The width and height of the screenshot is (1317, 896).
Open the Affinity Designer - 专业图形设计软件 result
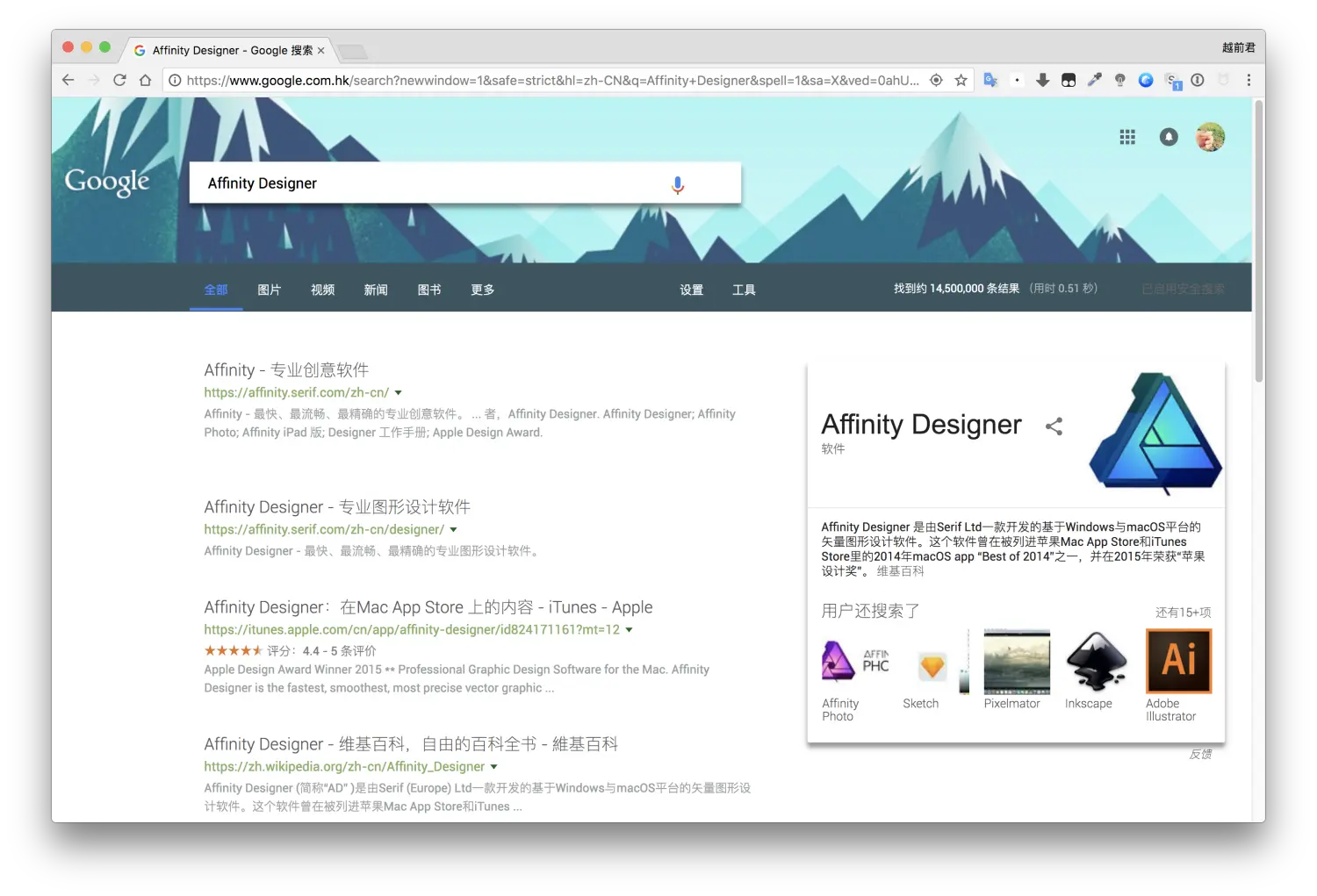coord(337,506)
